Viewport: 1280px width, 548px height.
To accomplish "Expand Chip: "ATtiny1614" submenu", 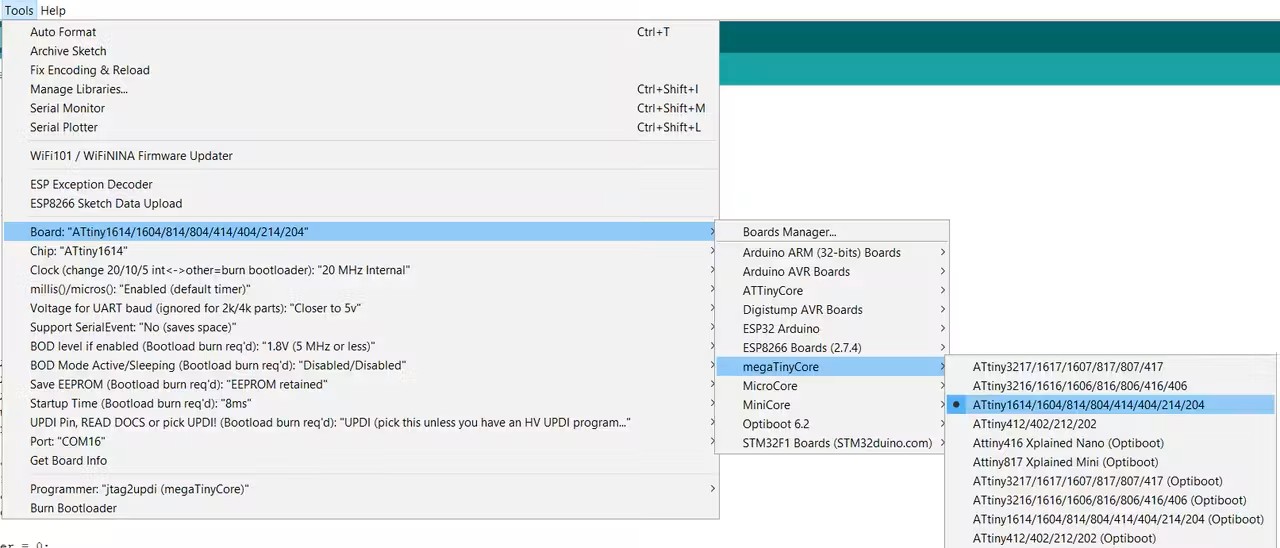I will [x=360, y=251].
